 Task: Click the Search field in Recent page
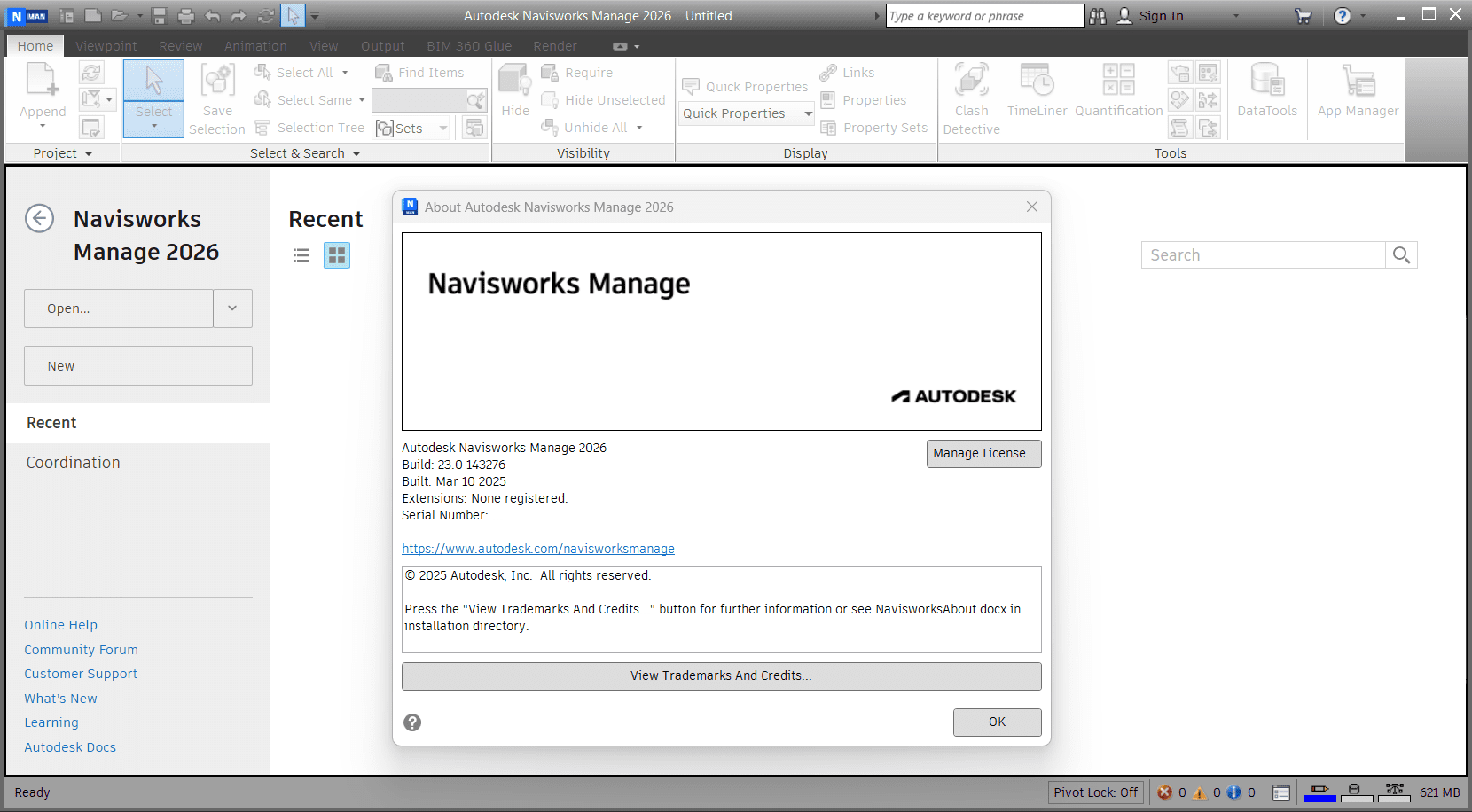pyautogui.click(x=1263, y=255)
